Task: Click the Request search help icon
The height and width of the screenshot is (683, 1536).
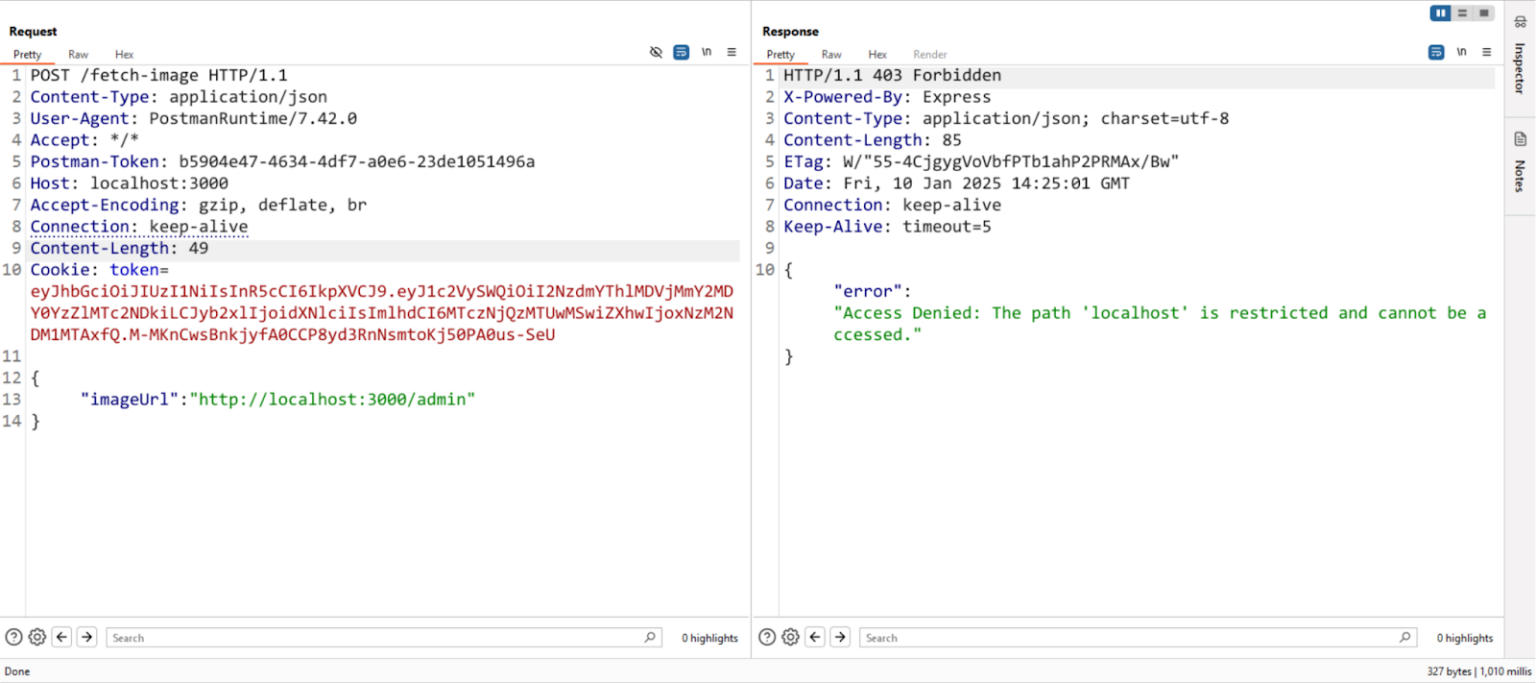Action: tap(14, 637)
